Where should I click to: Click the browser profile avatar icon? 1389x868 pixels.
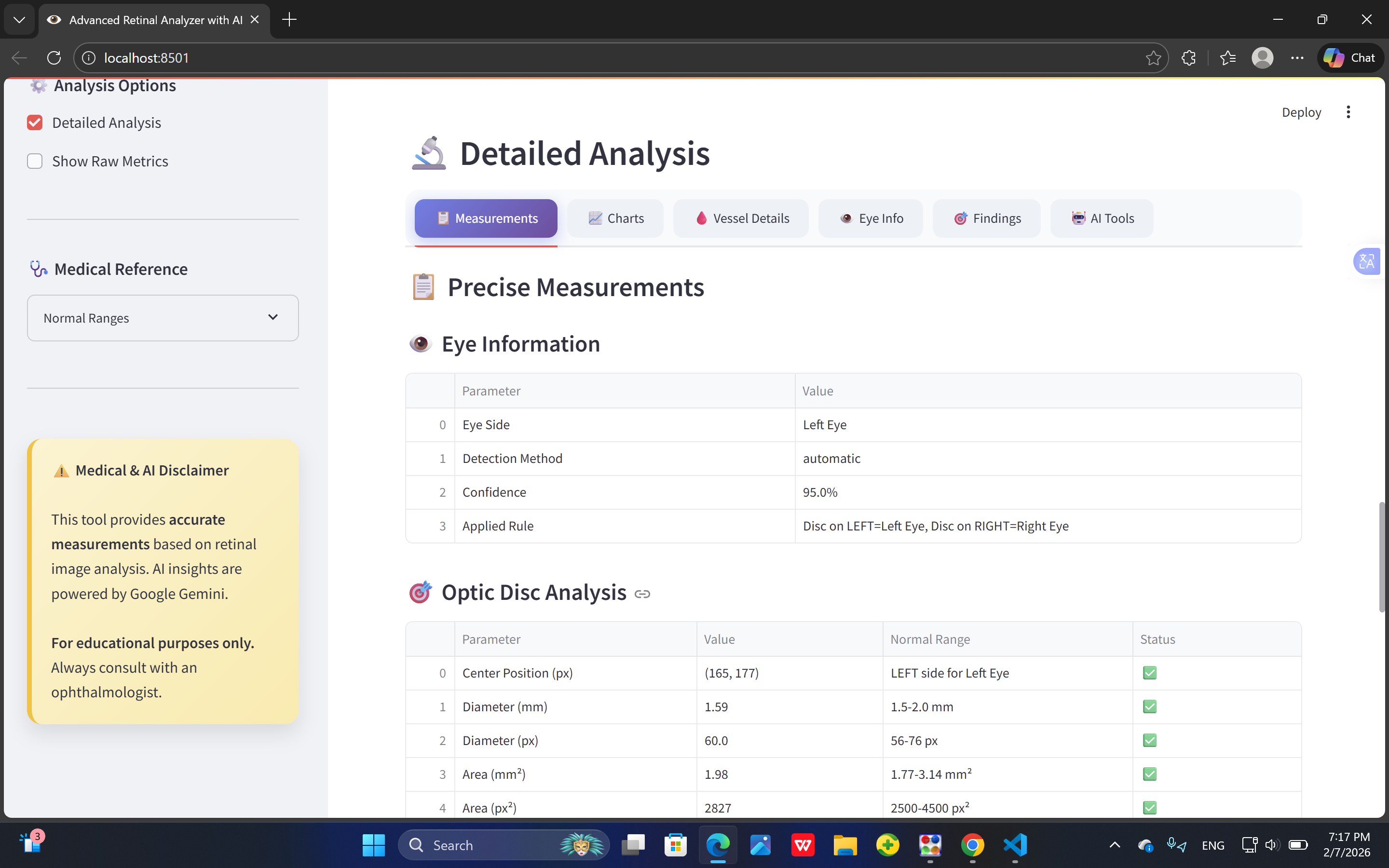(1262, 58)
